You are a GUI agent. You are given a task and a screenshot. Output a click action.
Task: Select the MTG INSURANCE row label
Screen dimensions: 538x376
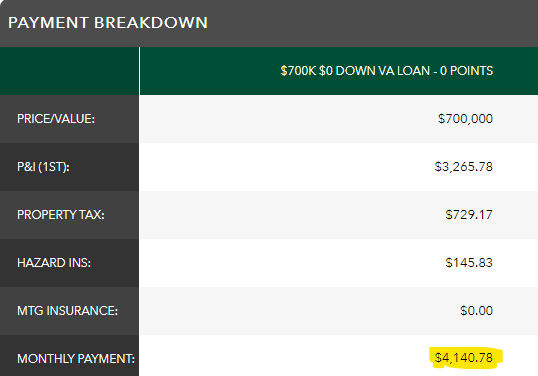tap(67, 311)
